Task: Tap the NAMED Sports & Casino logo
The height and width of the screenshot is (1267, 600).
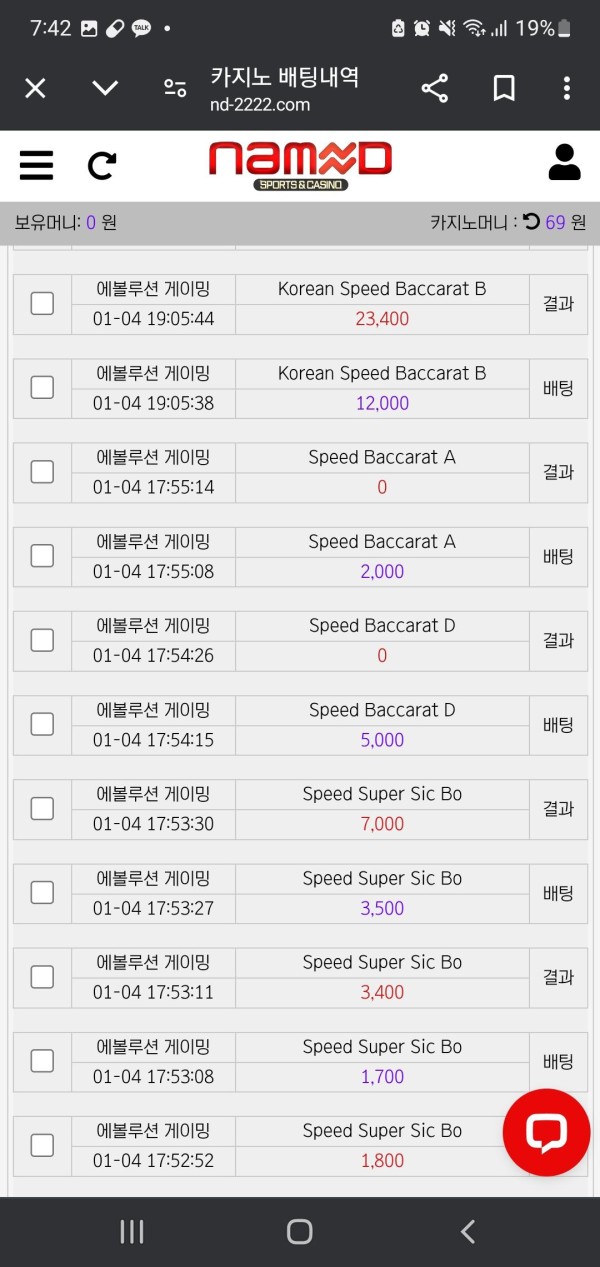Action: (300, 165)
